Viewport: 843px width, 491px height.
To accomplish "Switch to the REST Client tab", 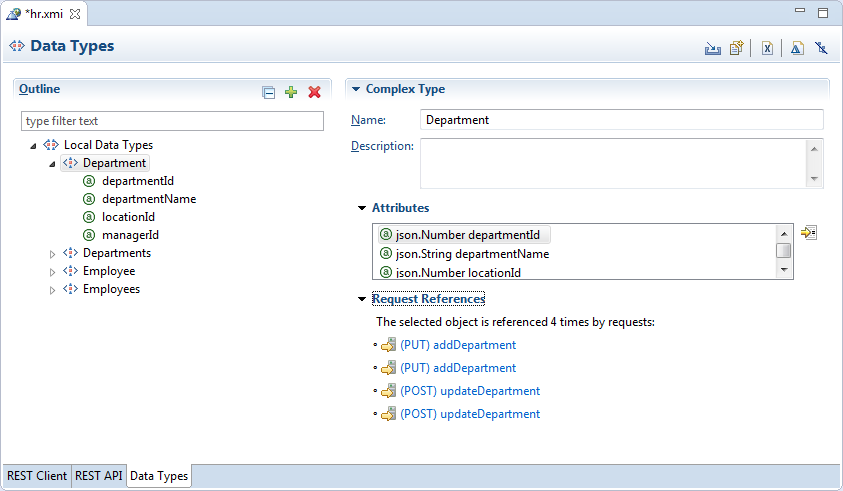I will coord(37,476).
